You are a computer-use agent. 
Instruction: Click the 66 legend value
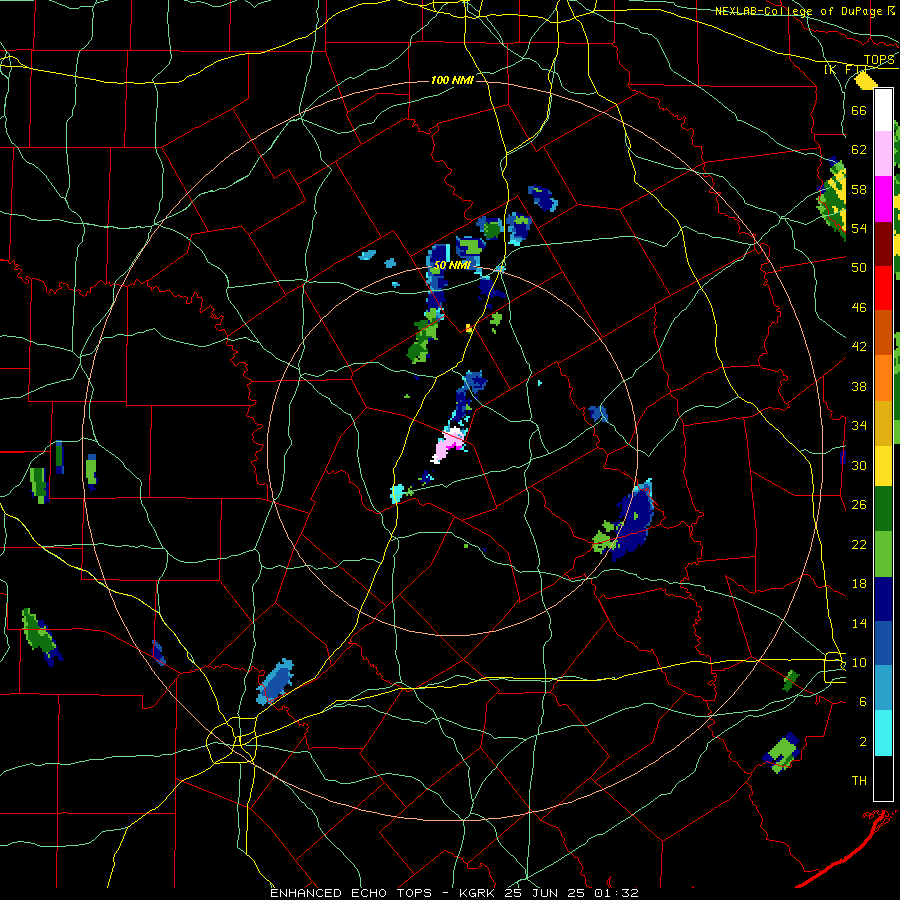pyautogui.click(x=859, y=110)
